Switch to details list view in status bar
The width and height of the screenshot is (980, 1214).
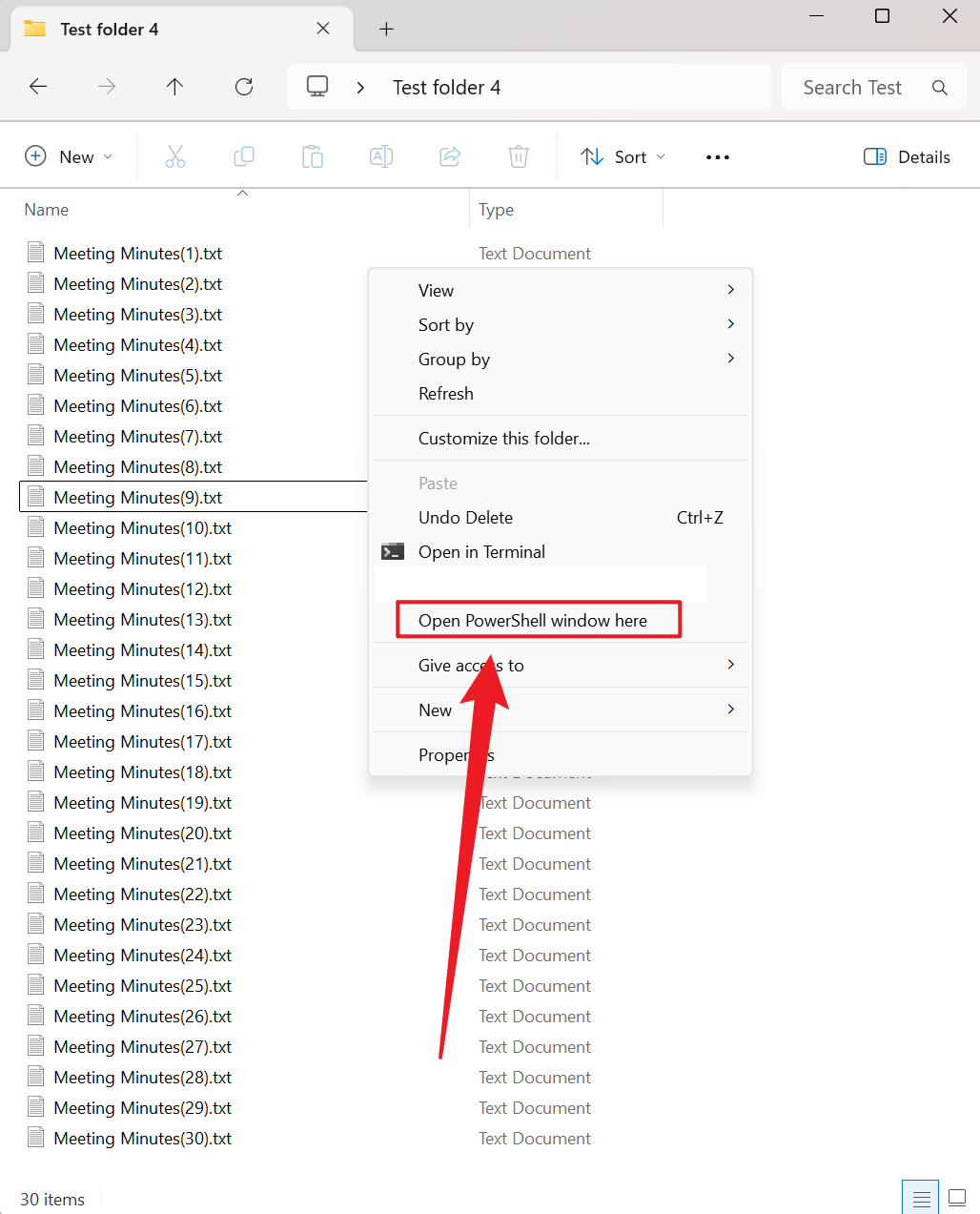pyautogui.click(x=921, y=1199)
